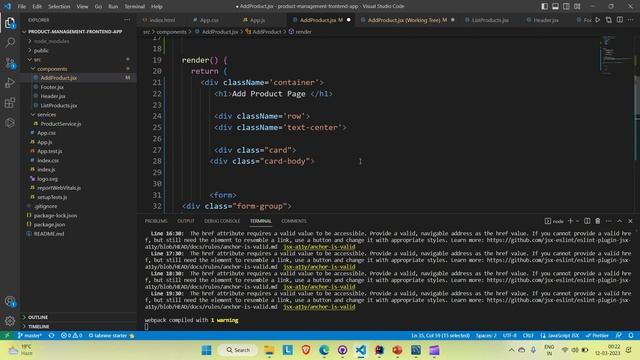Expand the TIMELINE section
The width and height of the screenshot is (640, 360).
[39, 327]
